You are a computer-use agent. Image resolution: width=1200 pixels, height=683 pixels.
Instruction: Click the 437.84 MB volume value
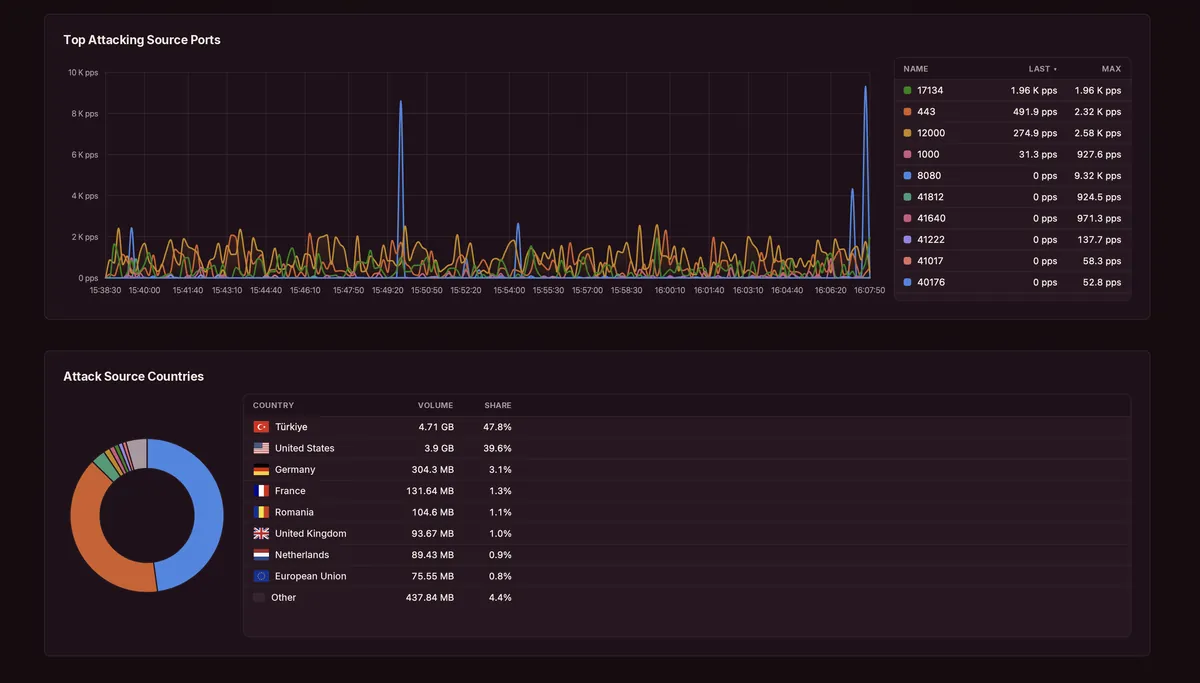pos(431,597)
